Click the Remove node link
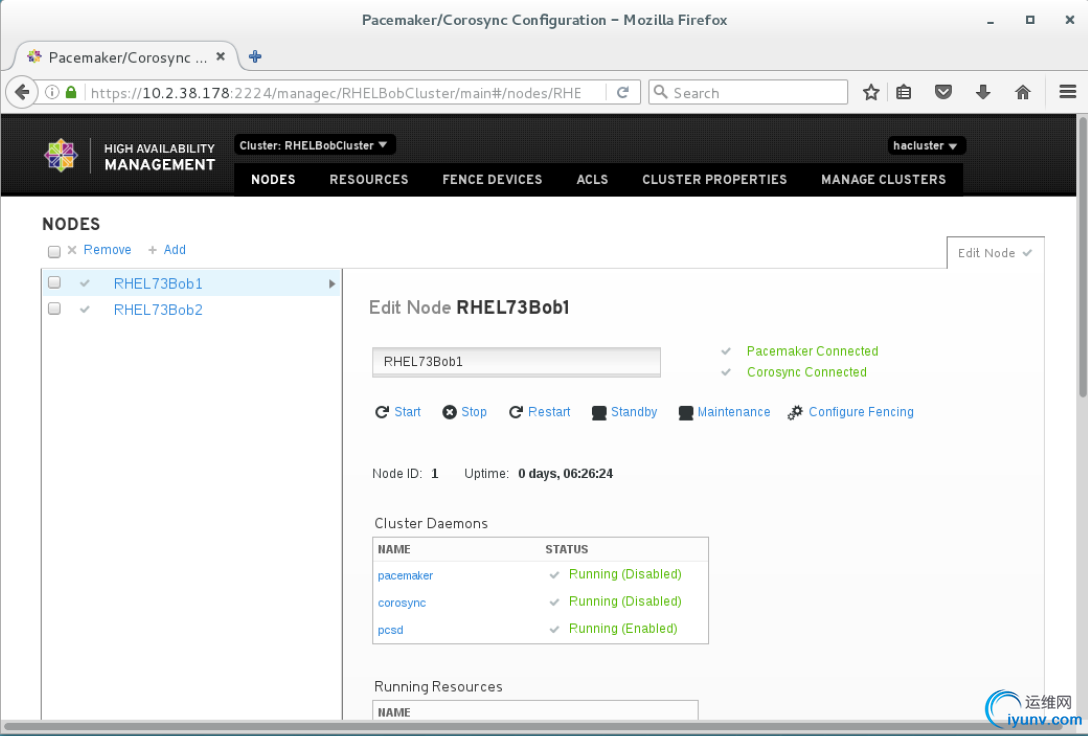Image resolution: width=1088 pixels, height=736 pixels. click(x=108, y=250)
